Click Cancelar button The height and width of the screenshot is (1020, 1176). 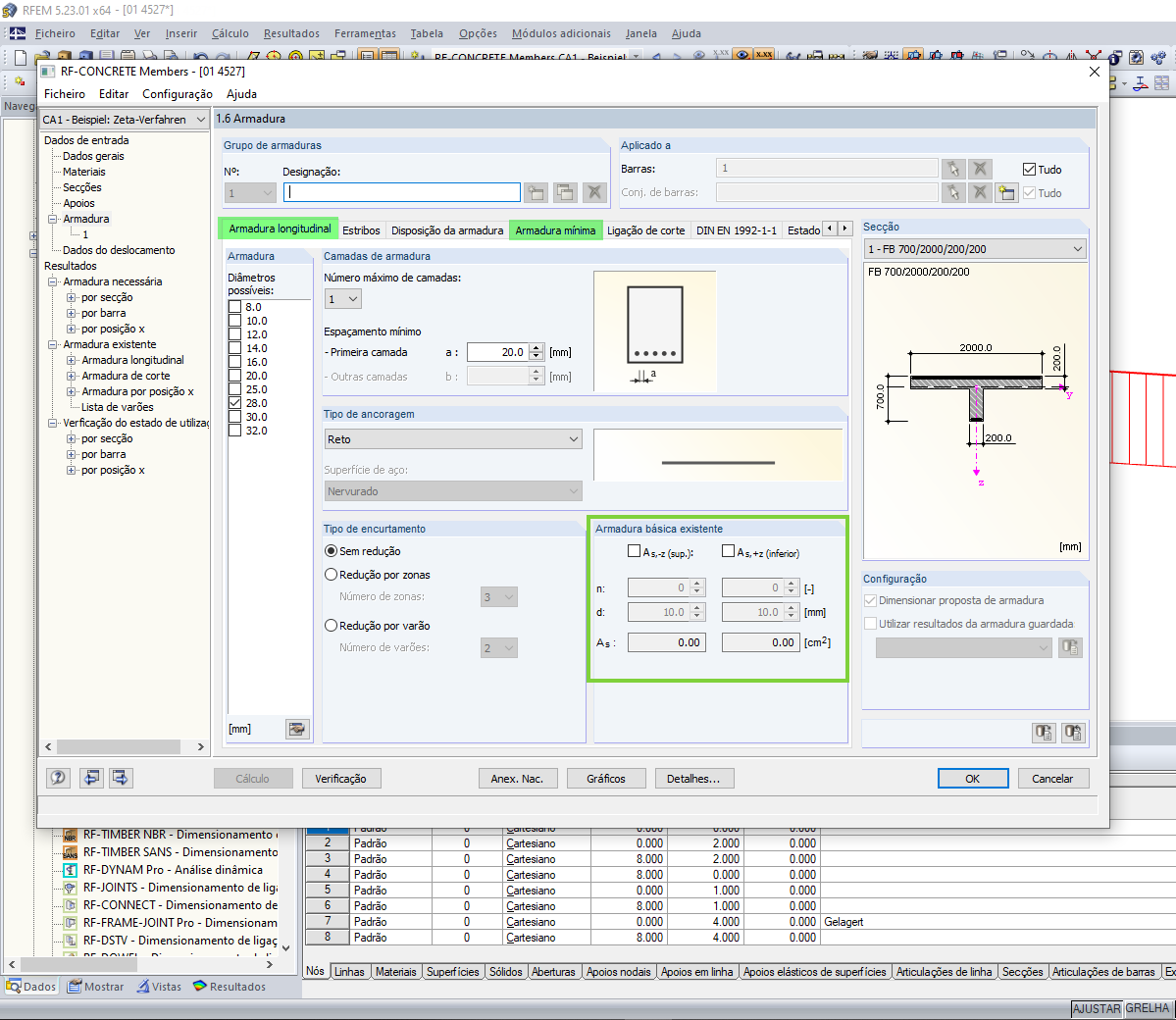1052,779
